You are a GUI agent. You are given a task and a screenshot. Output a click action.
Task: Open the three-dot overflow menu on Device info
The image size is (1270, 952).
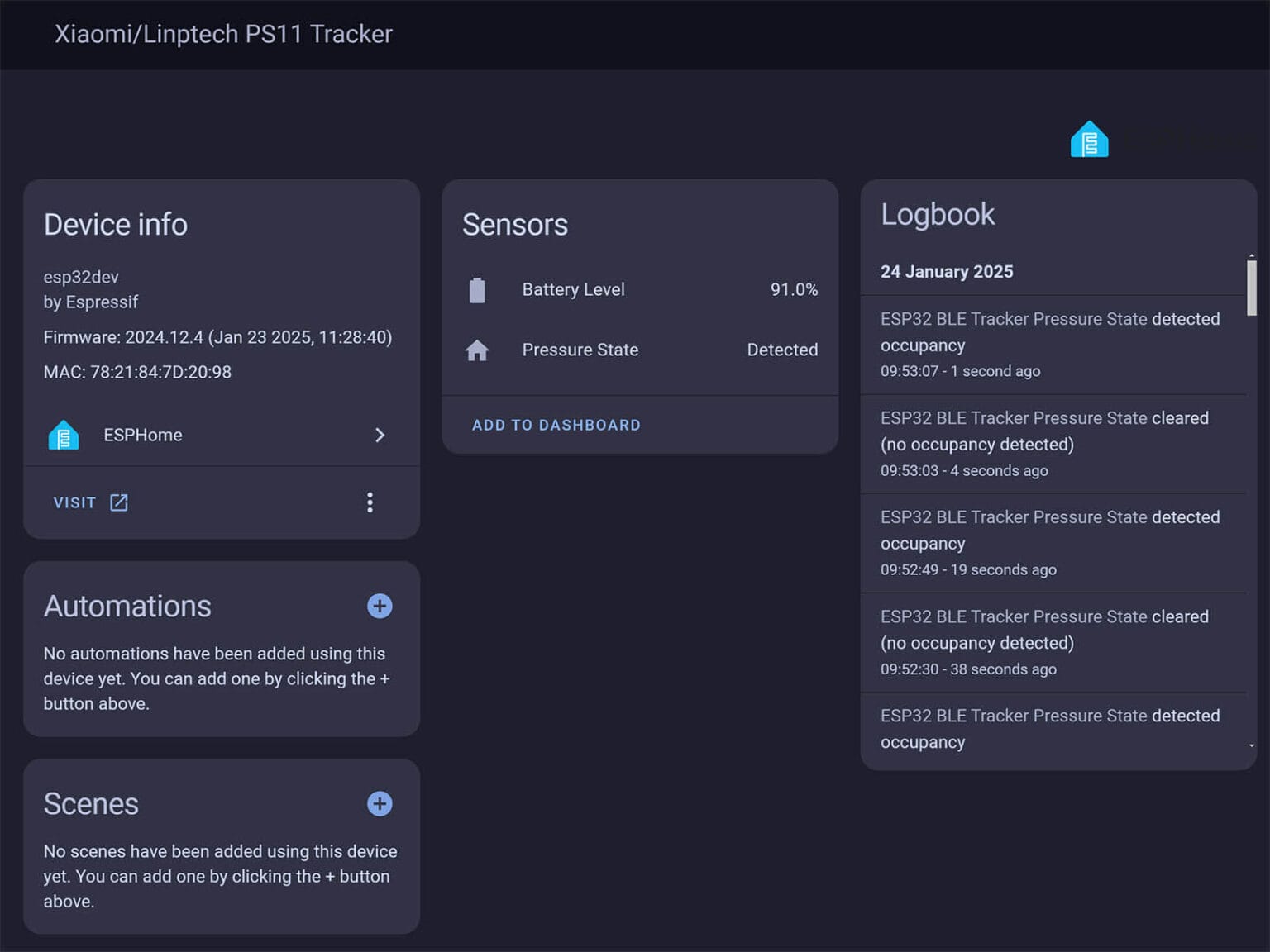click(370, 502)
